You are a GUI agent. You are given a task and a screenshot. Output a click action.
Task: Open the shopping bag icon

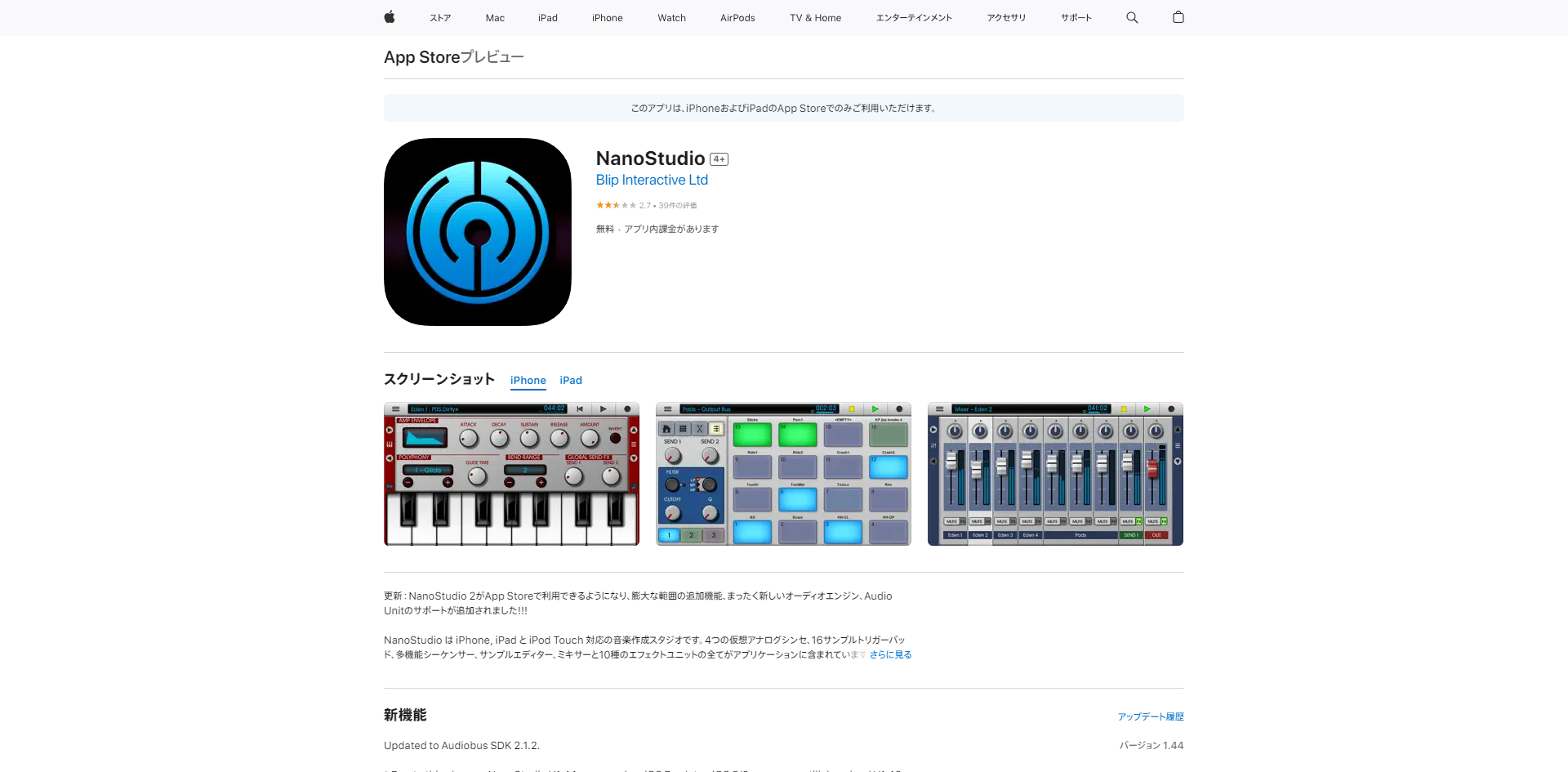1178,17
